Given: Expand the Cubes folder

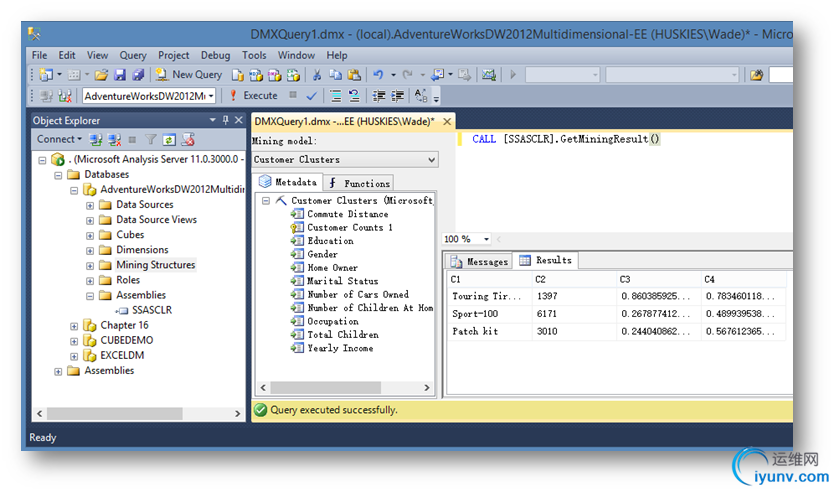Looking at the screenshot, I should pos(90,235).
